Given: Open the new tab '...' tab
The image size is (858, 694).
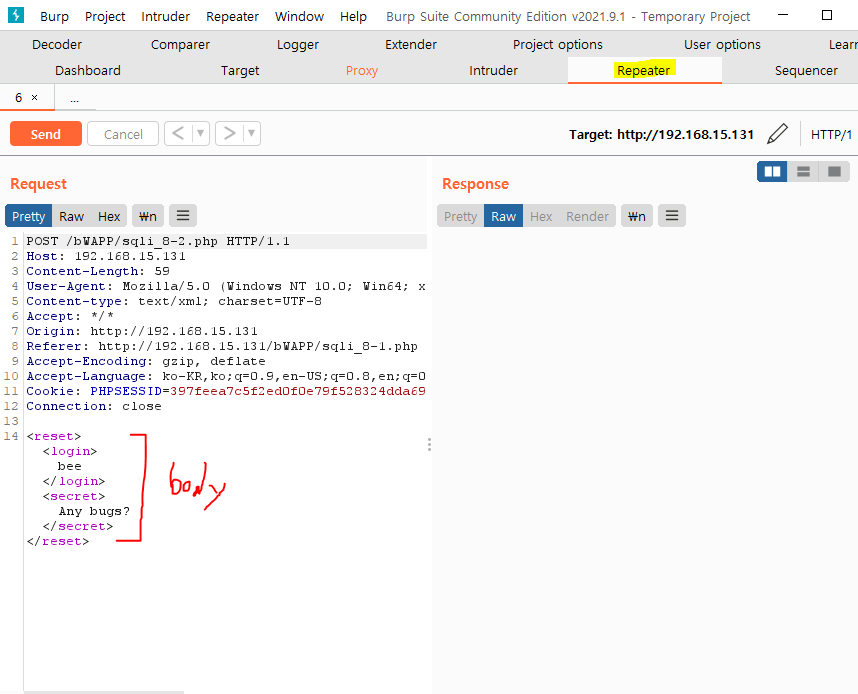Looking at the screenshot, I should [x=74, y=99].
